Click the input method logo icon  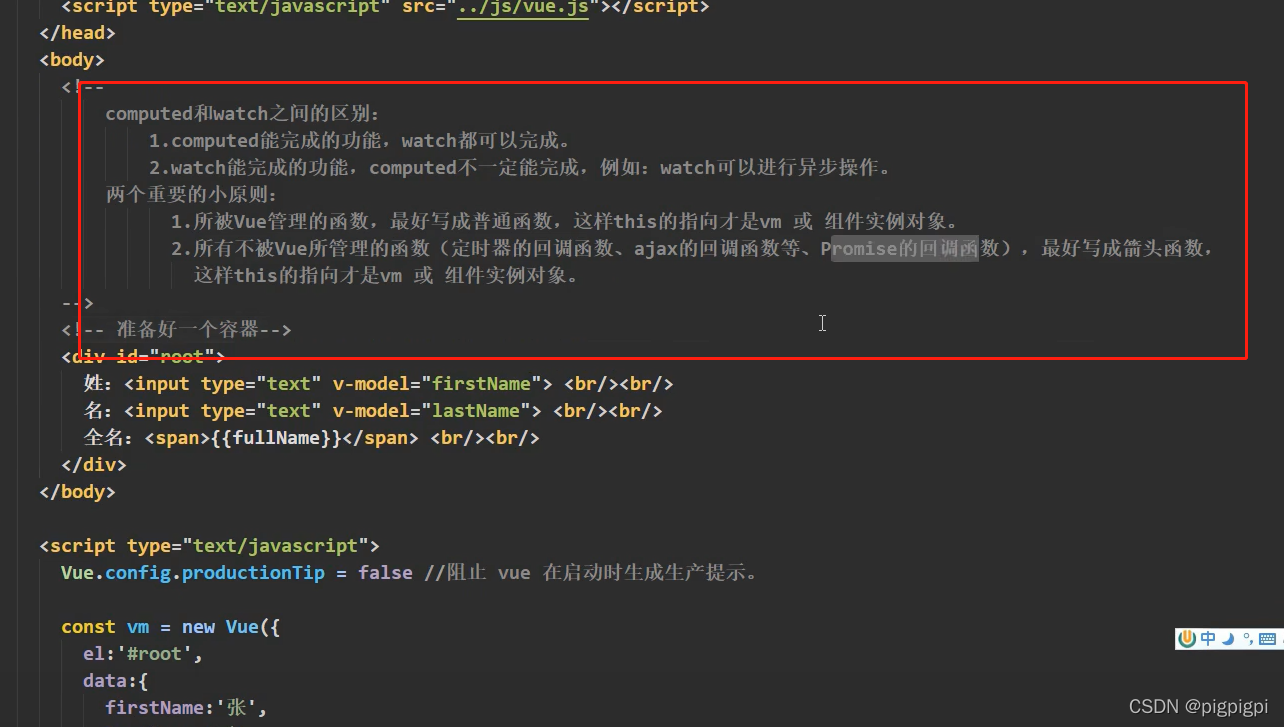point(1188,639)
